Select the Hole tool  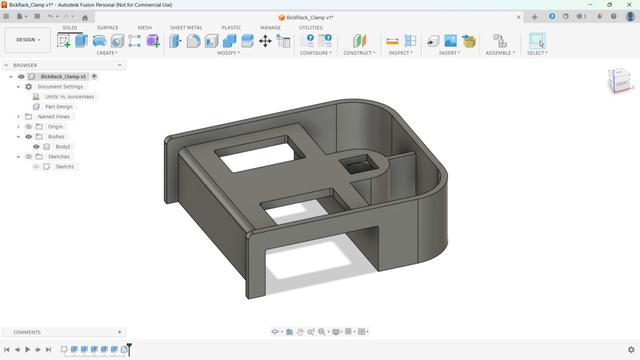tap(117, 41)
